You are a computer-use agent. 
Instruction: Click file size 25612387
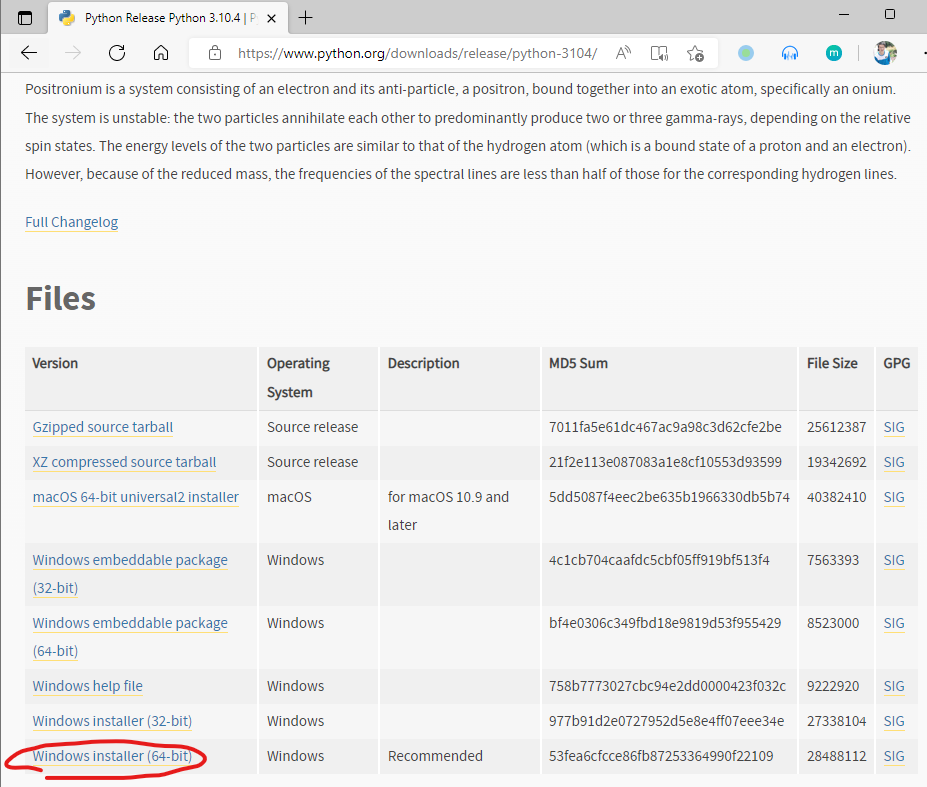click(x=837, y=427)
